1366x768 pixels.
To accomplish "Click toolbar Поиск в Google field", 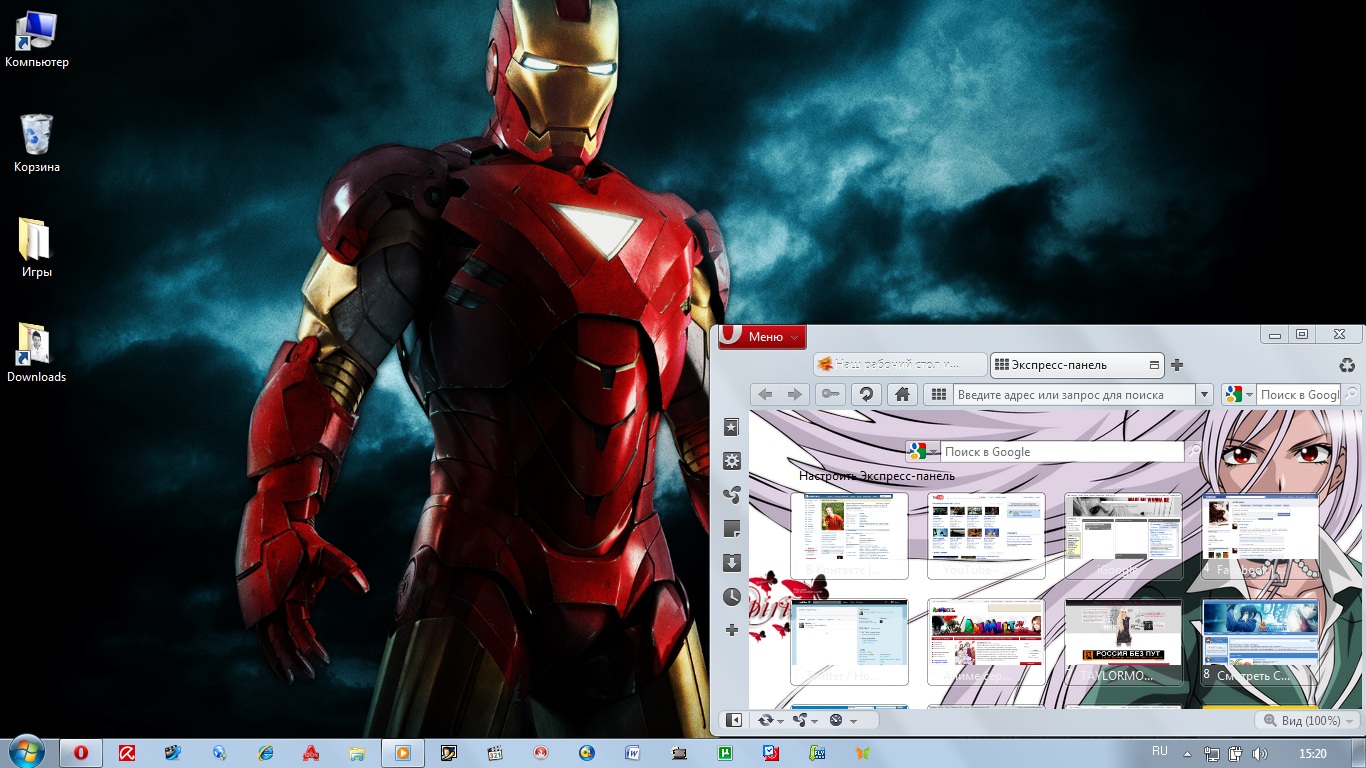I will 1297,395.
